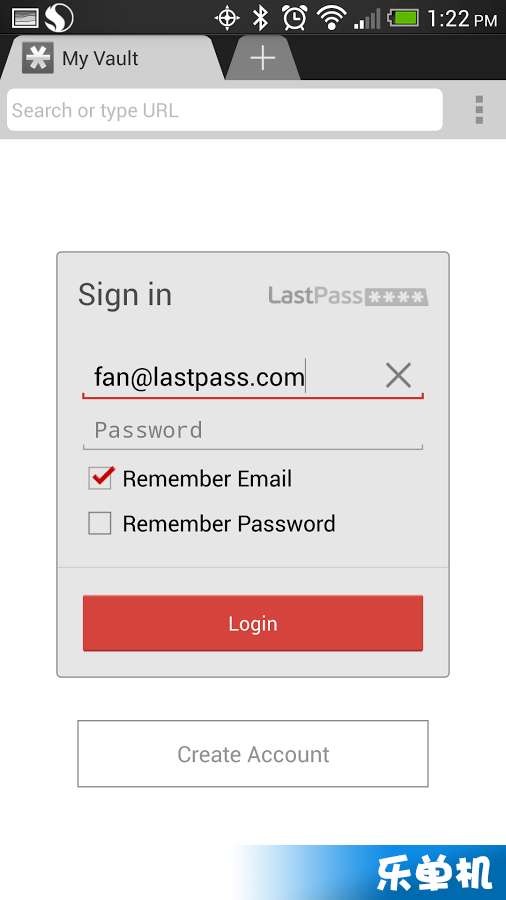Clear the email field with X icon
The width and height of the screenshot is (506, 900).
[x=398, y=376]
